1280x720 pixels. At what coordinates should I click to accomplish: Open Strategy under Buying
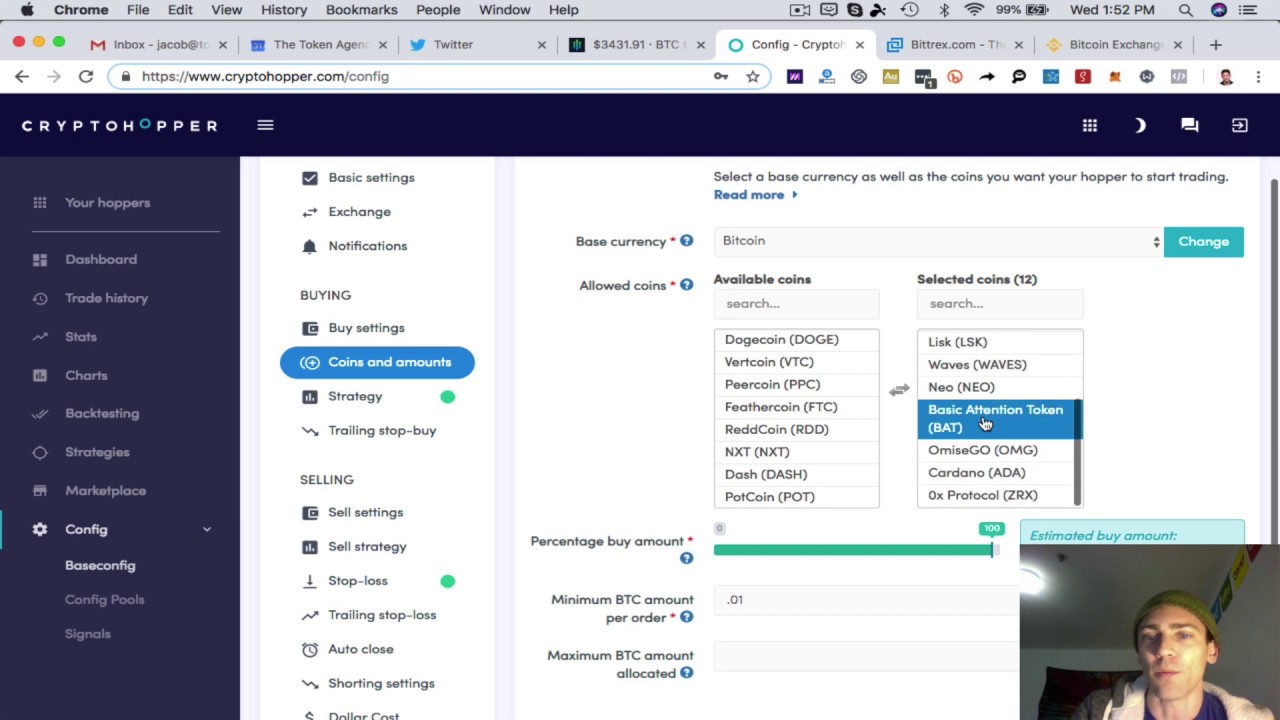(355, 396)
